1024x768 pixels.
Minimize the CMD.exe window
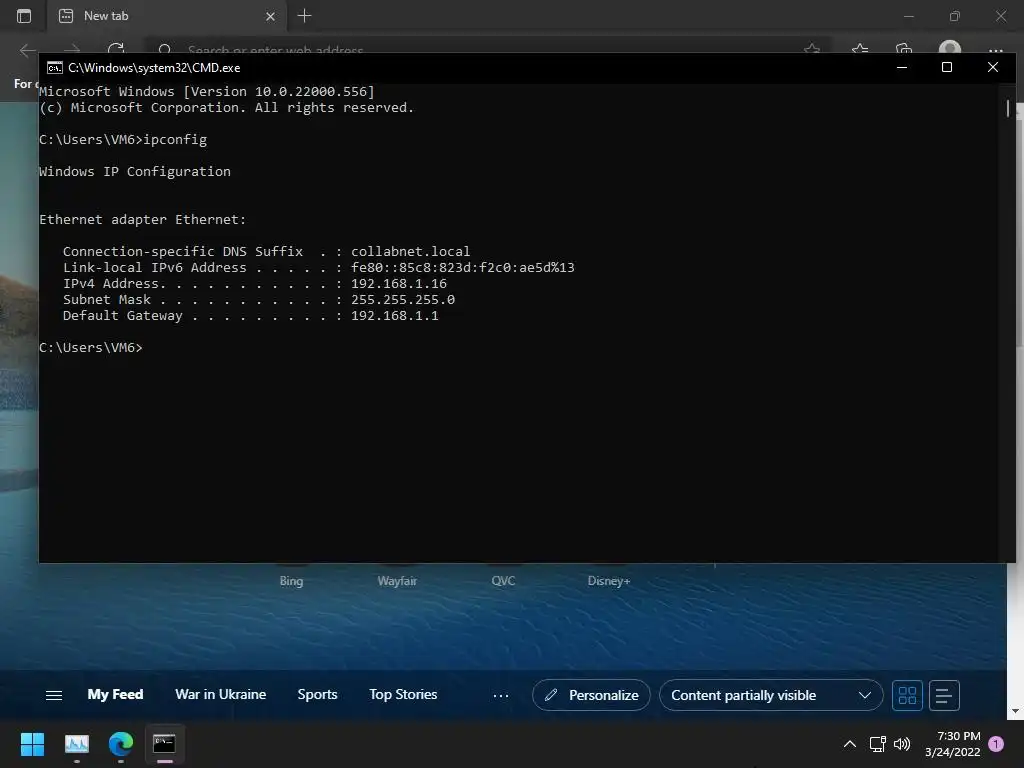click(x=902, y=67)
